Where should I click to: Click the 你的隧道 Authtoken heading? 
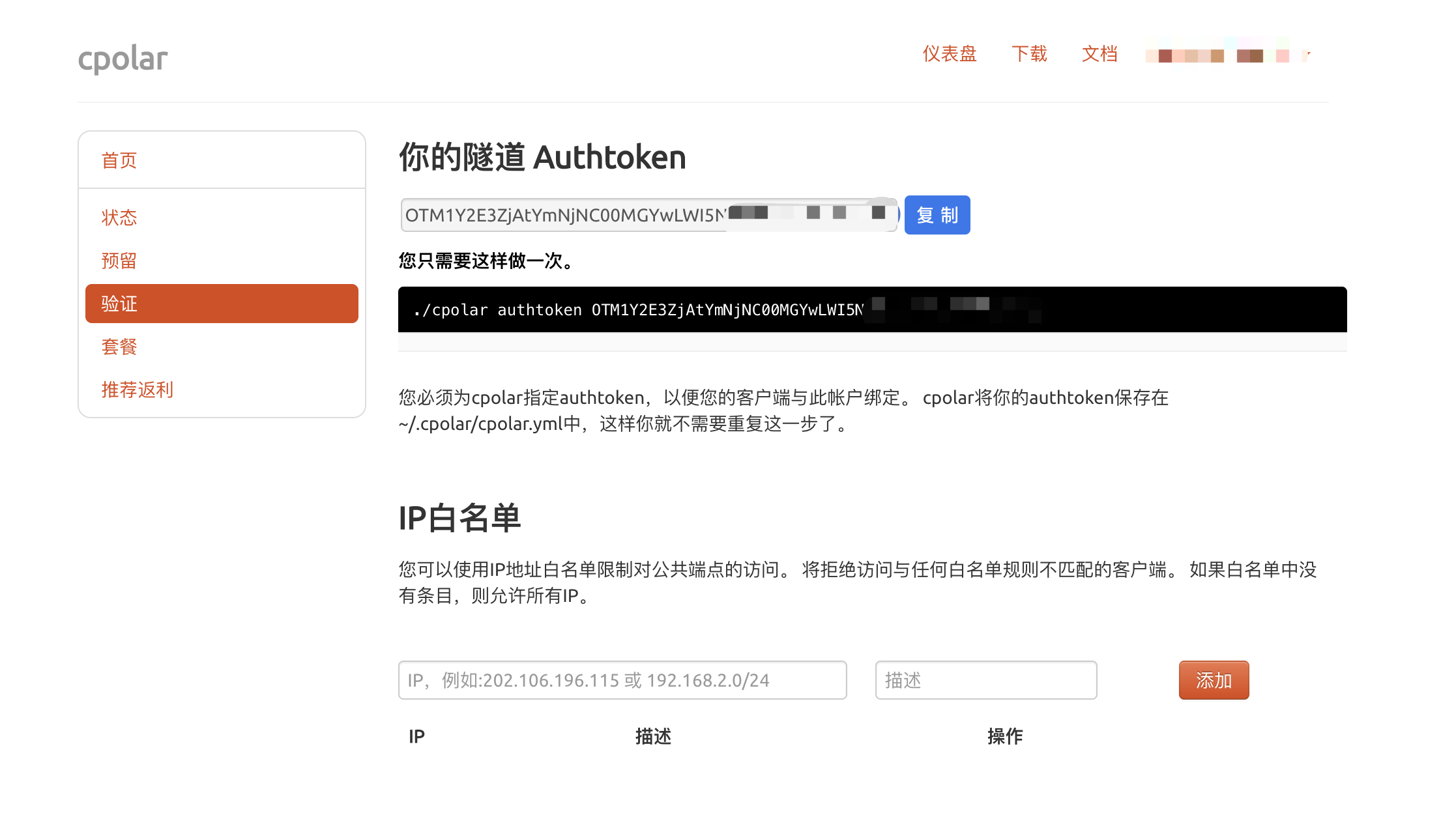tap(542, 156)
